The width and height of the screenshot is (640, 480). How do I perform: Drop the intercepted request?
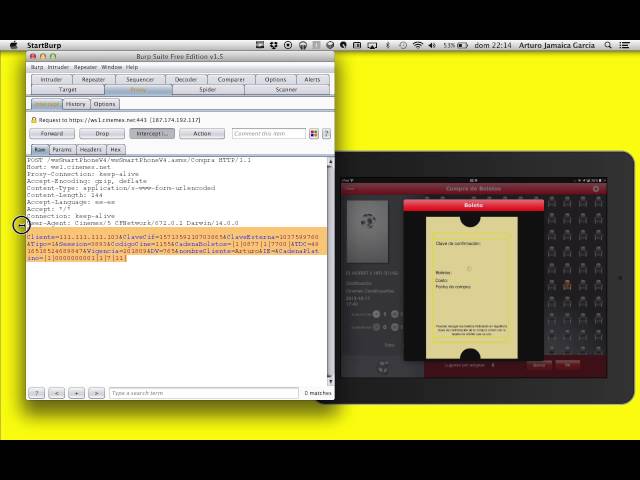102,134
